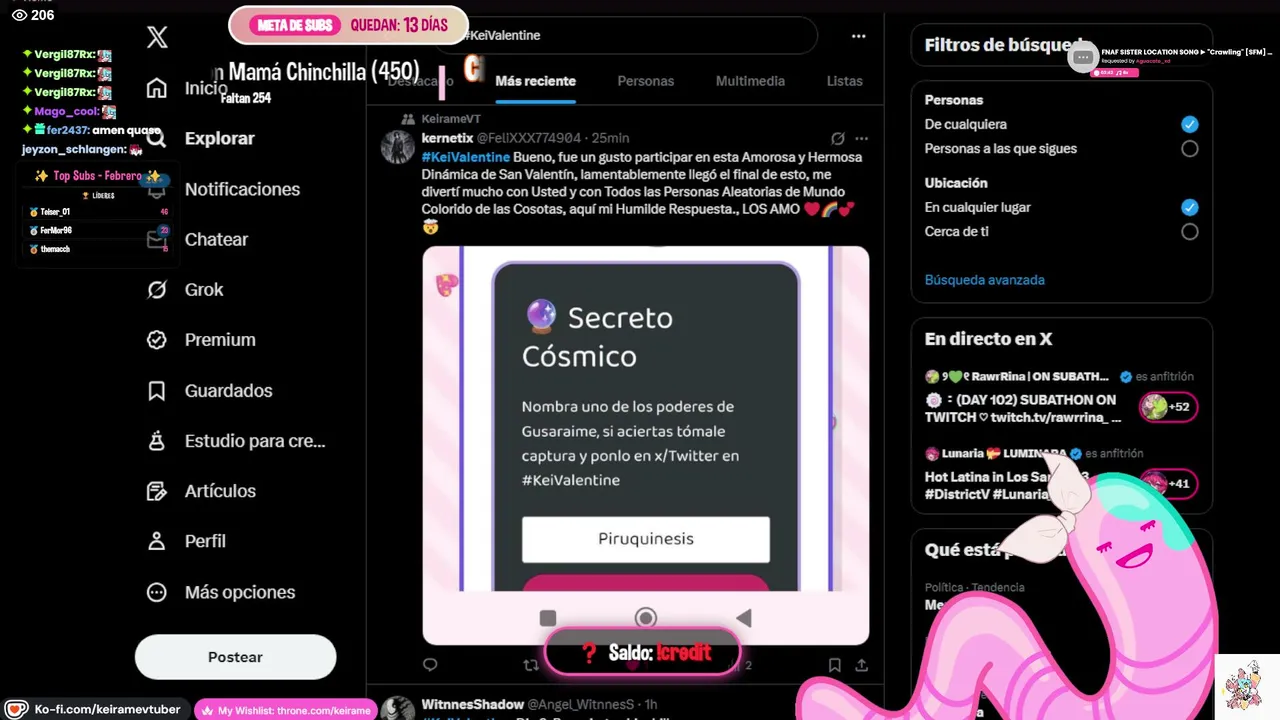Viewport: 1280px width, 720px height.
Task: Click #KeiValentine hashtag in the post
Action: click(465, 157)
